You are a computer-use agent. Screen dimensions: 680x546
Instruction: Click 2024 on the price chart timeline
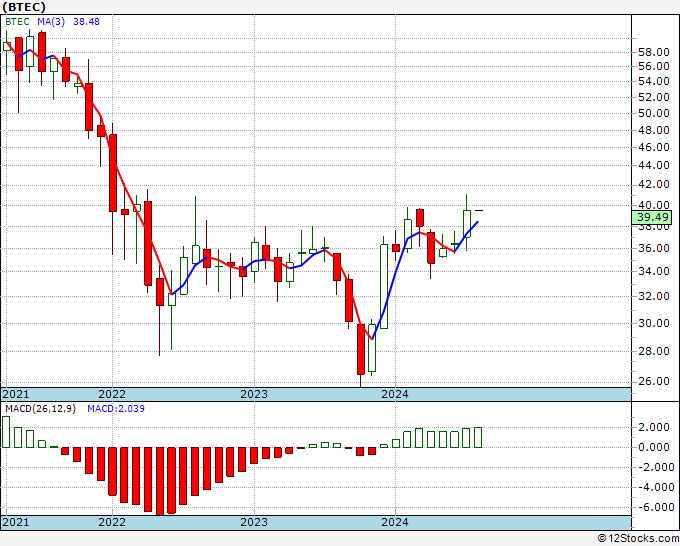395,394
